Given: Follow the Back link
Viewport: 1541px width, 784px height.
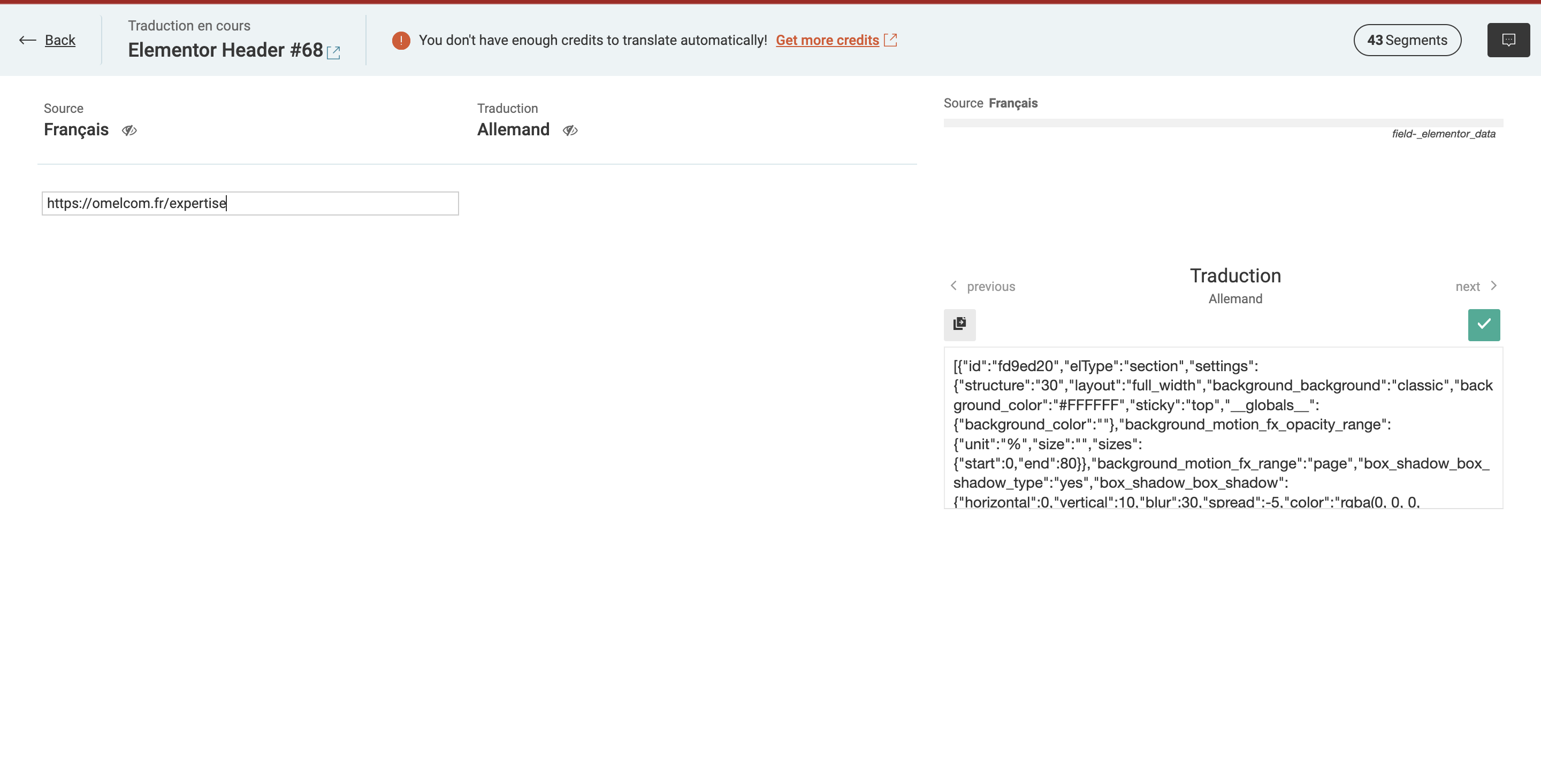Looking at the screenshot, I should click(60, 40).
